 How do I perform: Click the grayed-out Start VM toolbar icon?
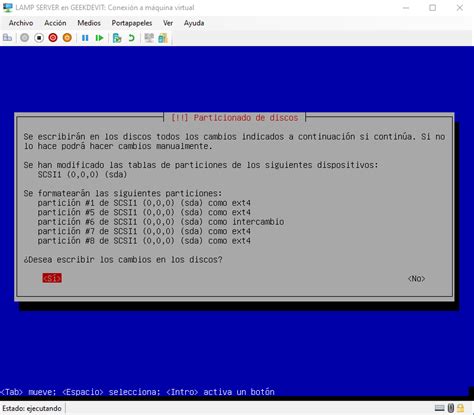24,38
